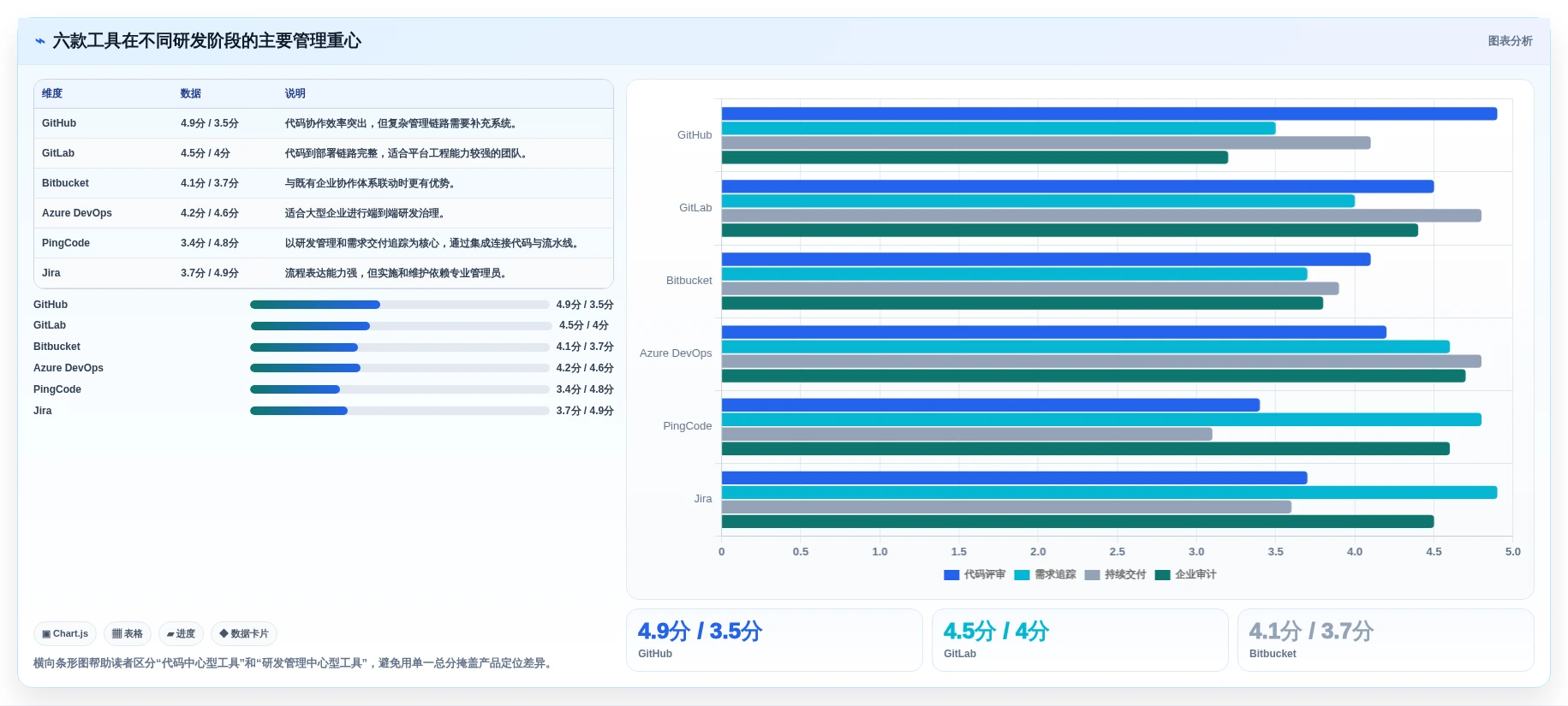Click the 数据 column header
1568x706 pixels.
191,93
